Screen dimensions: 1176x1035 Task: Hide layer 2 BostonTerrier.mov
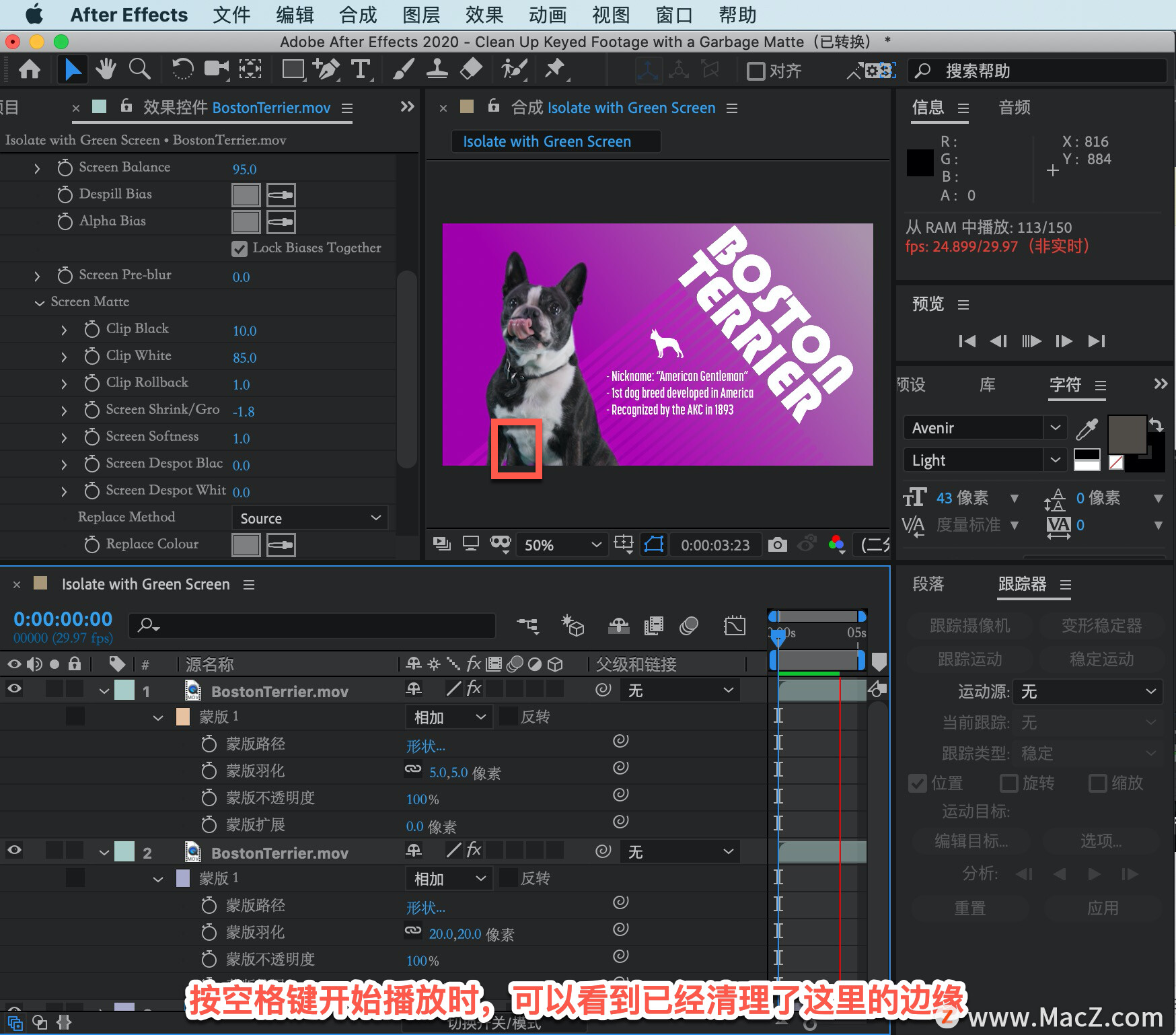[14, 851]
